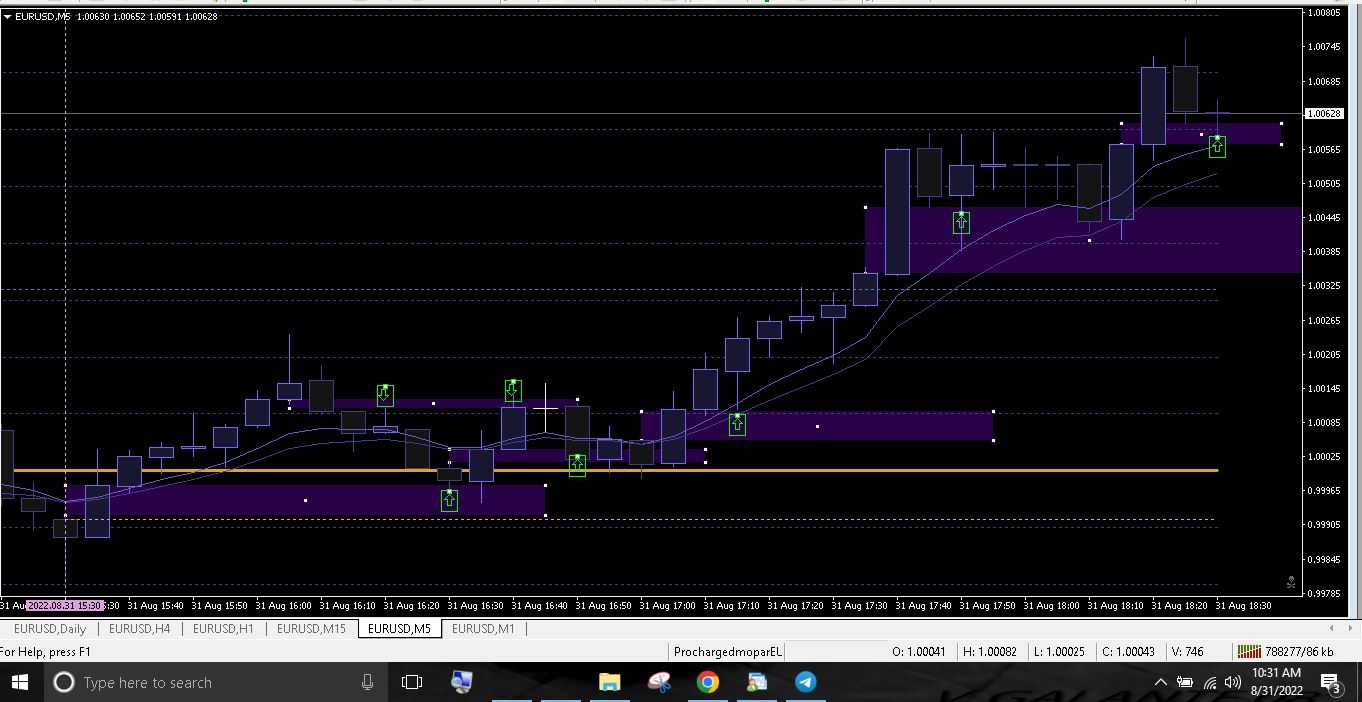The height and width of the screenshot is (702, 1362).
Task: Click the small figure icon at chart bottom-right
Action: (1291, 582)
